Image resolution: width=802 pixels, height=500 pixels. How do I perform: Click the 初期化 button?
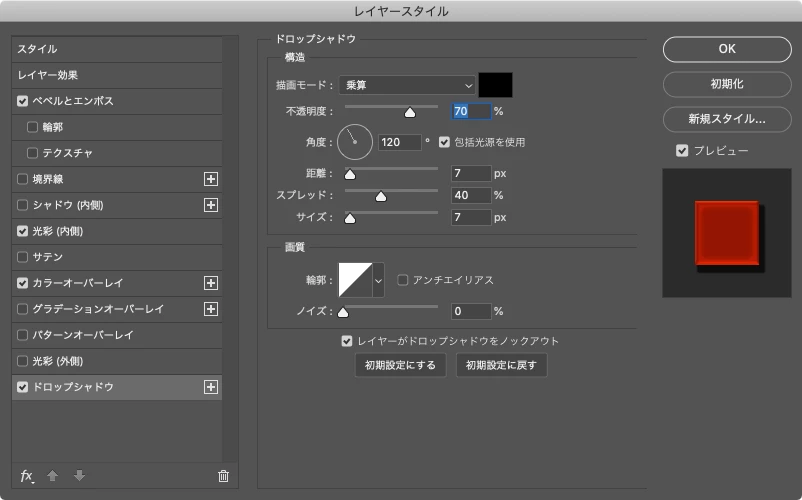[x=727, y=84]
